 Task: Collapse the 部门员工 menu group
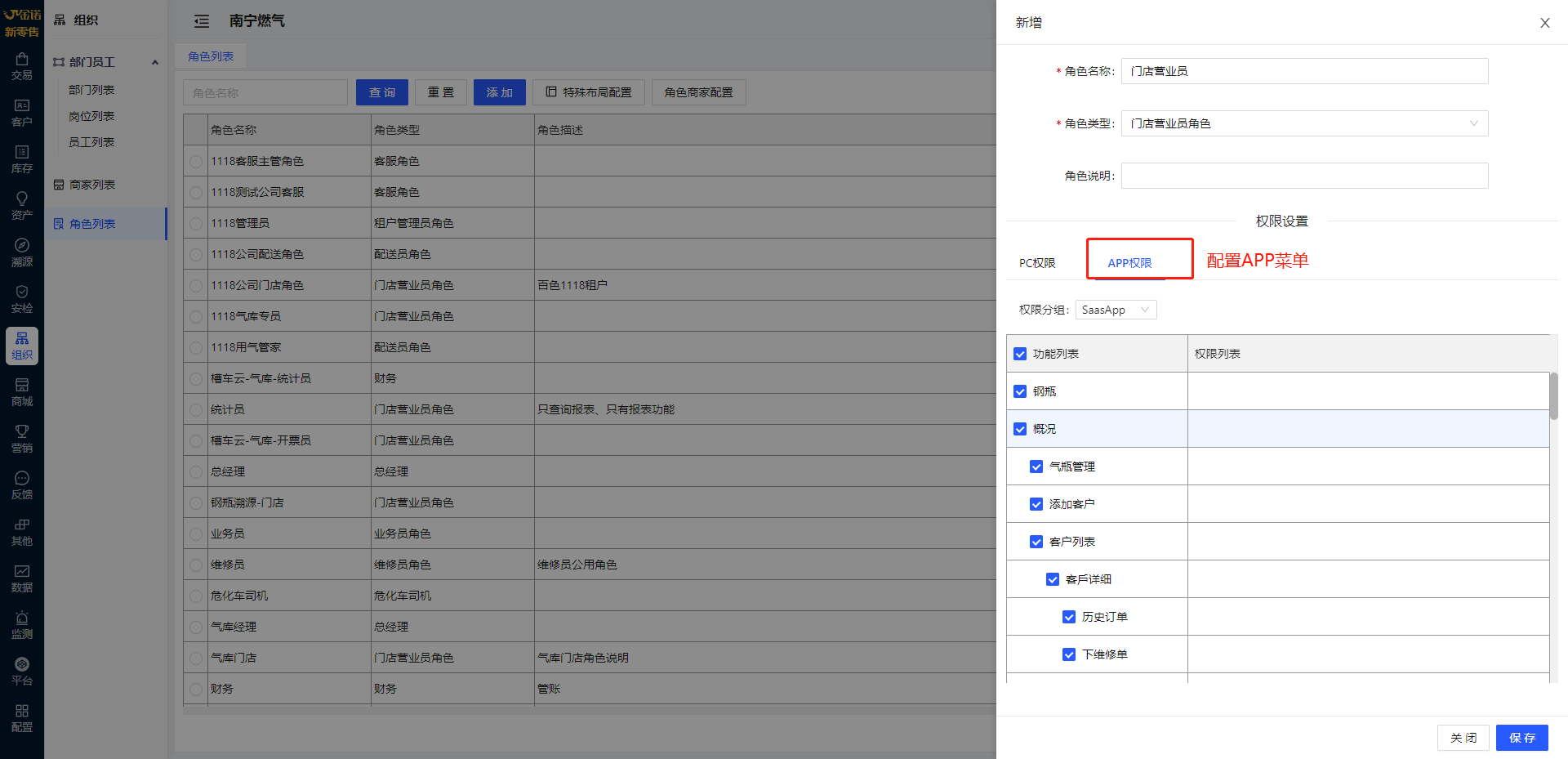coord(155,62)
